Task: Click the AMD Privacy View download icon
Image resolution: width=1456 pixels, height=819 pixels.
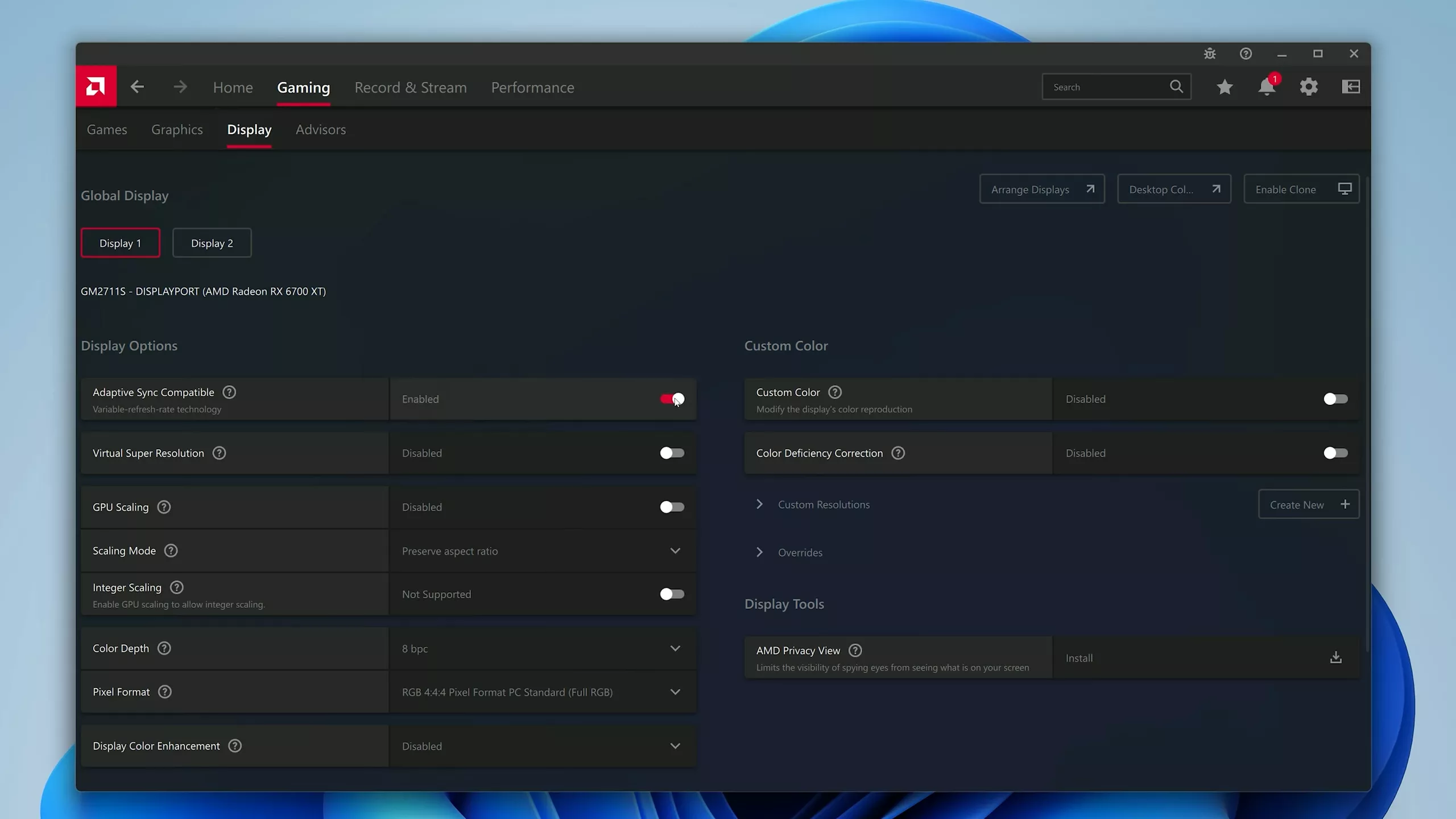Action: pos(1336,657)
